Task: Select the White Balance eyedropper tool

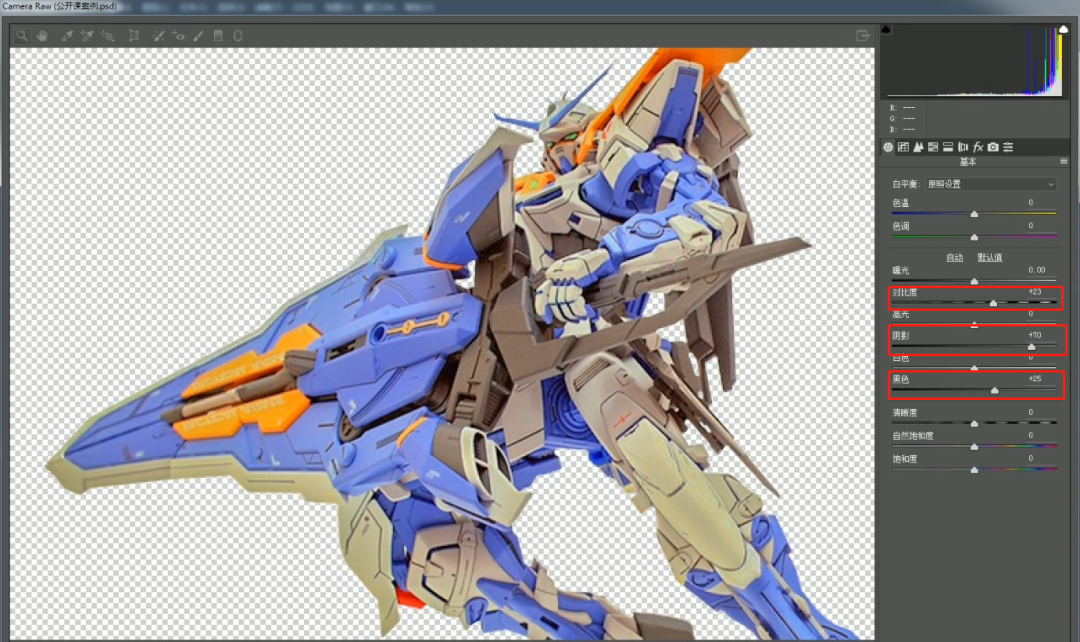Action: pyautogui.click(x=67, y=36)
